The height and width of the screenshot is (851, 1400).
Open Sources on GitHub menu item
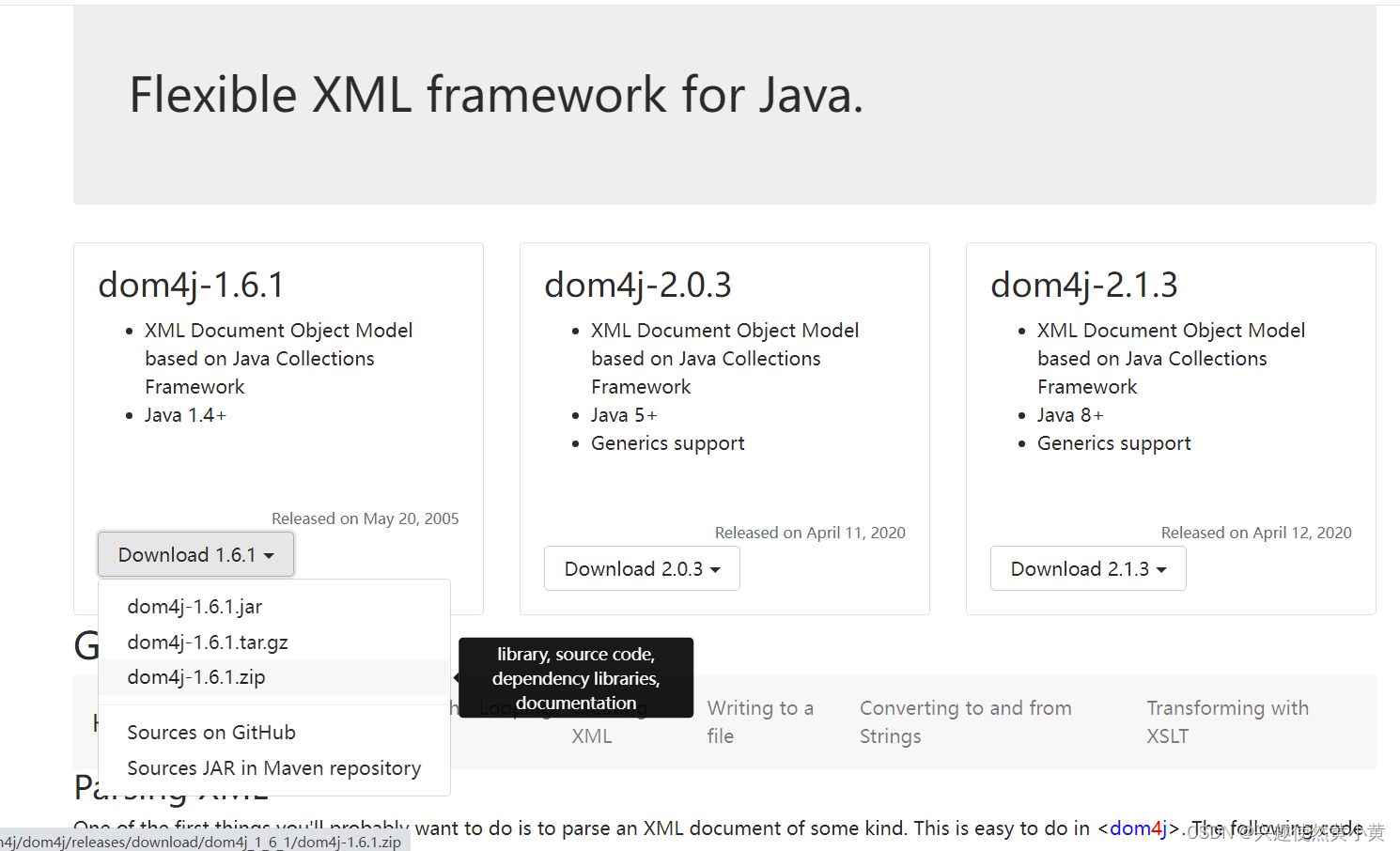pyautogui.click(x=274, y=733)
